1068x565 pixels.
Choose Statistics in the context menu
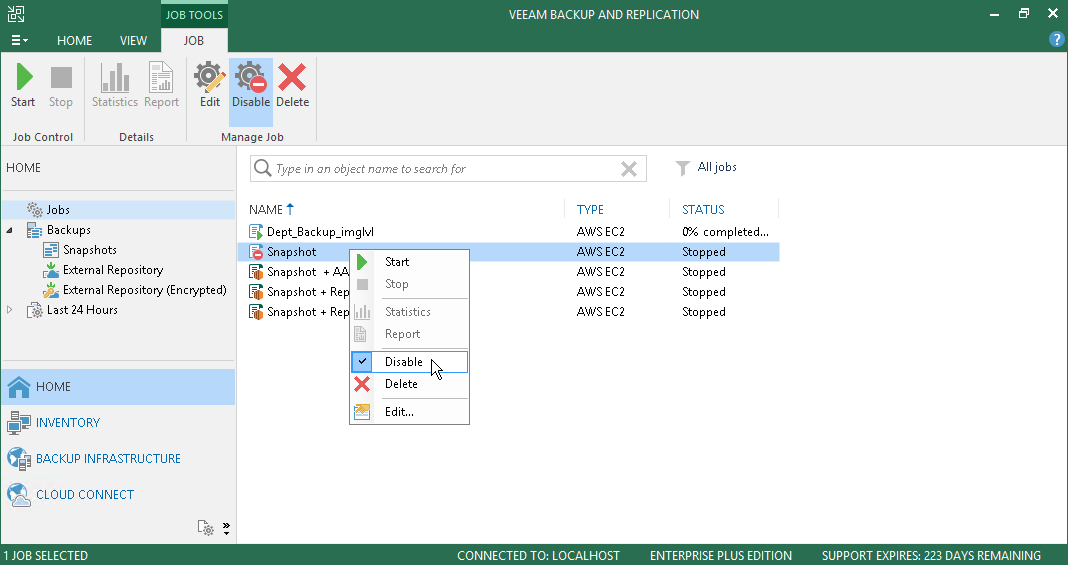pyautogui.click(x=409, y=312)
